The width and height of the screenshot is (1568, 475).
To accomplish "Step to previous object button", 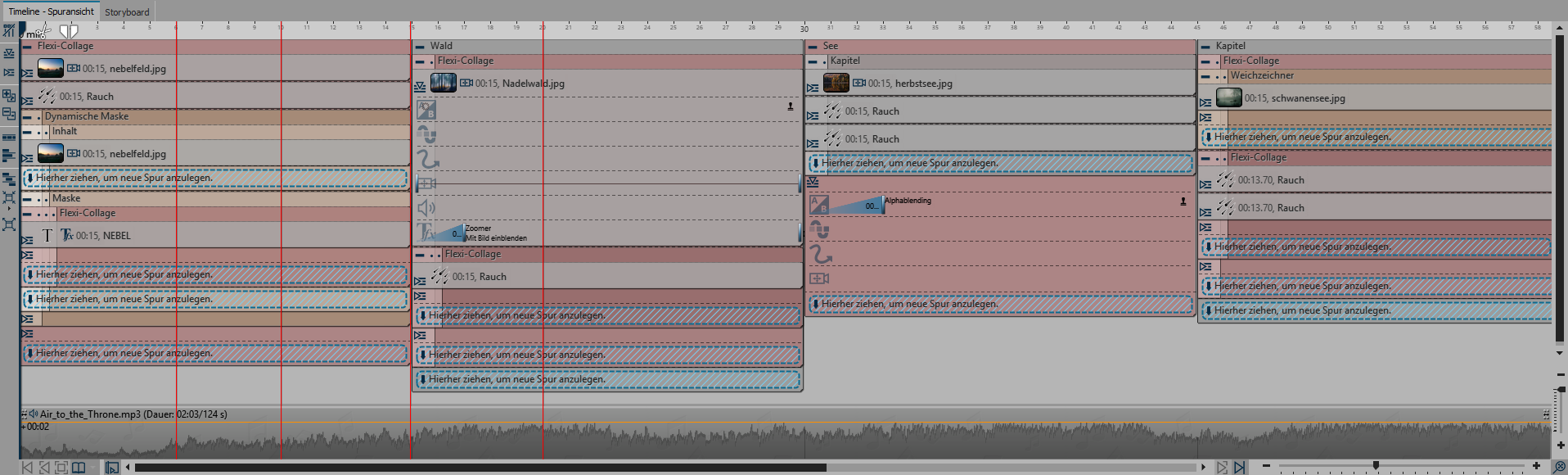I will [44, 468].
